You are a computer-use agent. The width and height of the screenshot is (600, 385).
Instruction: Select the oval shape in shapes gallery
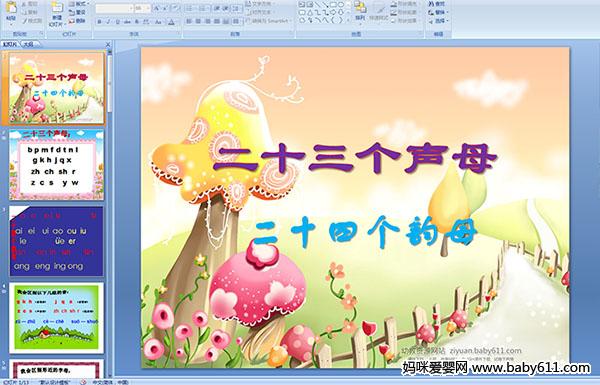(341, 5)
